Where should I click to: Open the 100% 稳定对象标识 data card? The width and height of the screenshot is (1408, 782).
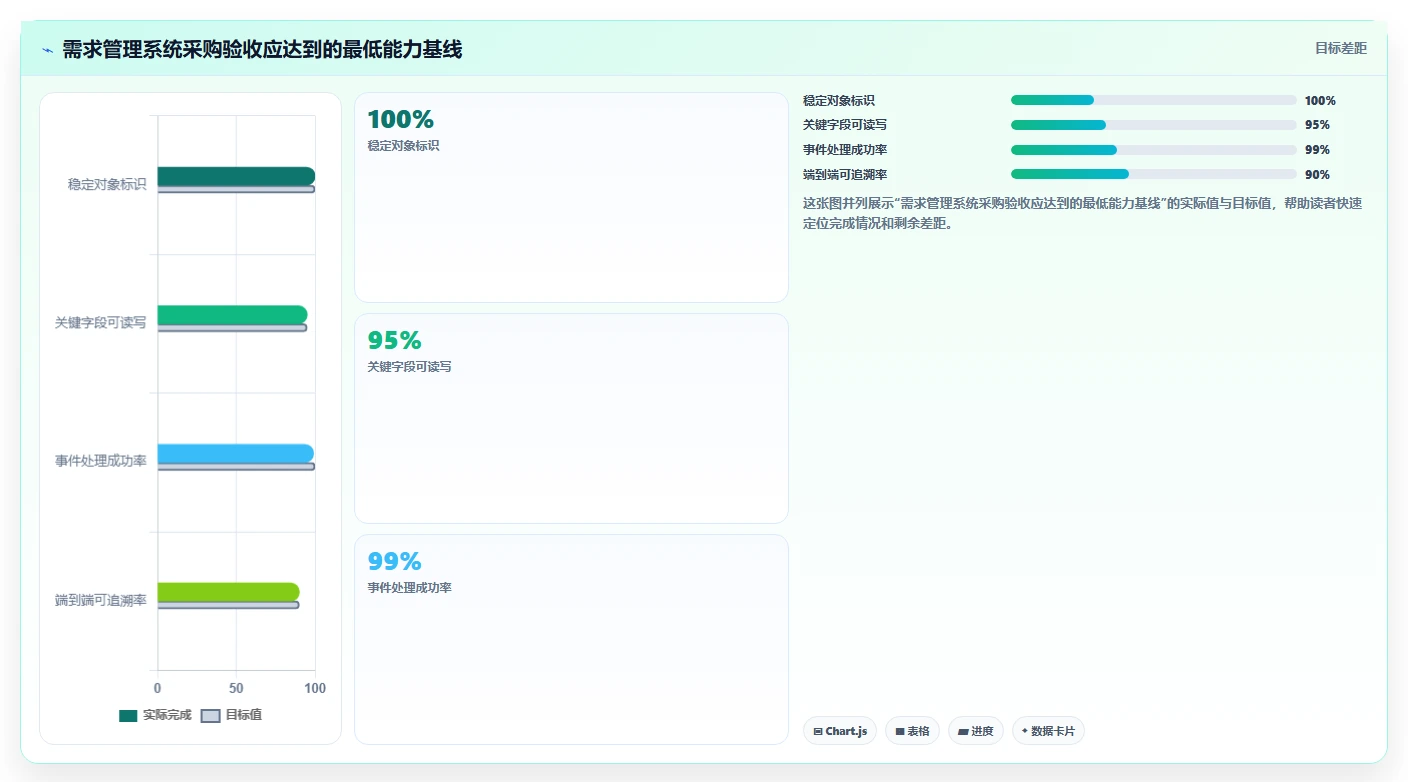571,197
